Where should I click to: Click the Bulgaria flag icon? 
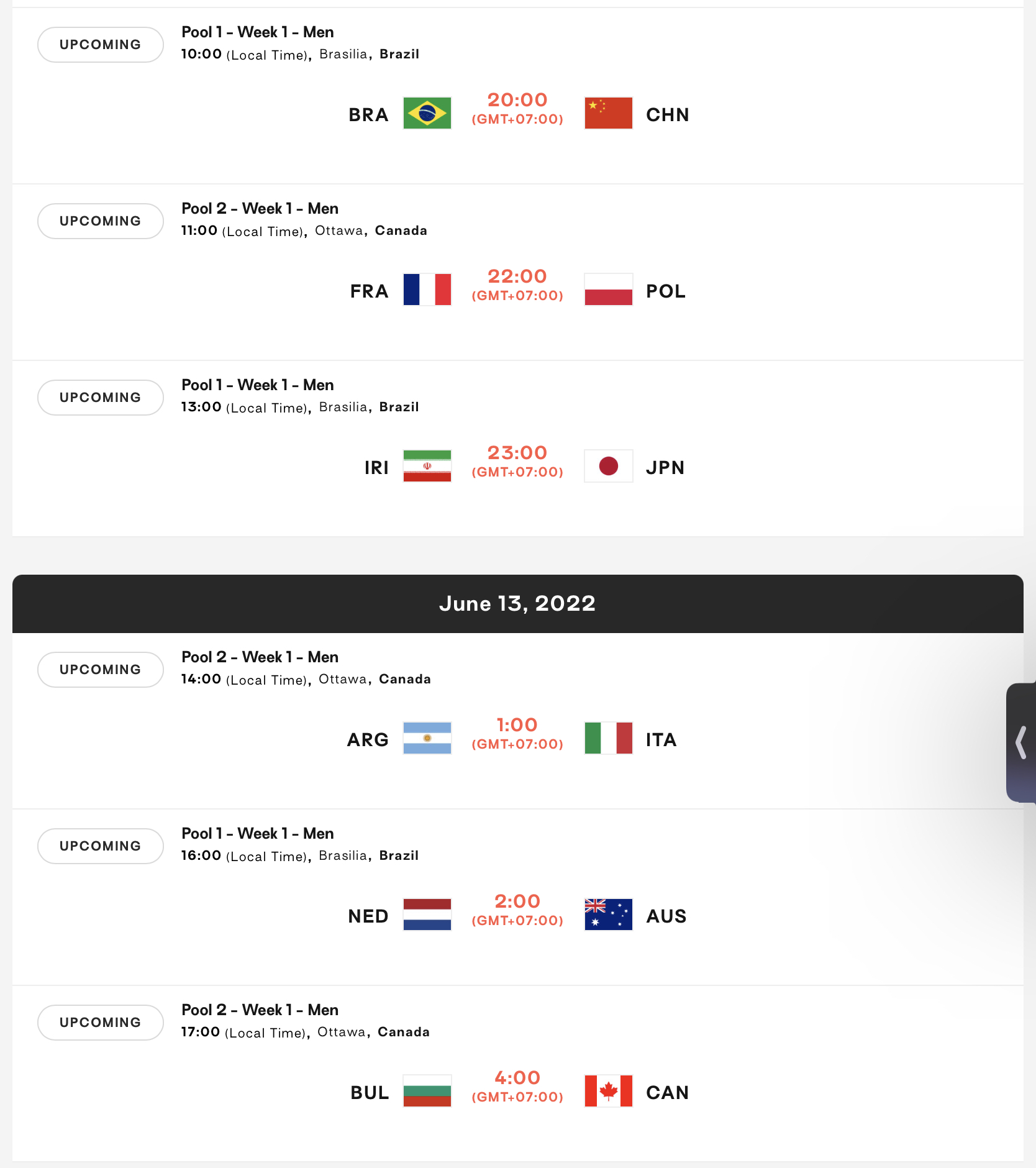point(427,1091)
